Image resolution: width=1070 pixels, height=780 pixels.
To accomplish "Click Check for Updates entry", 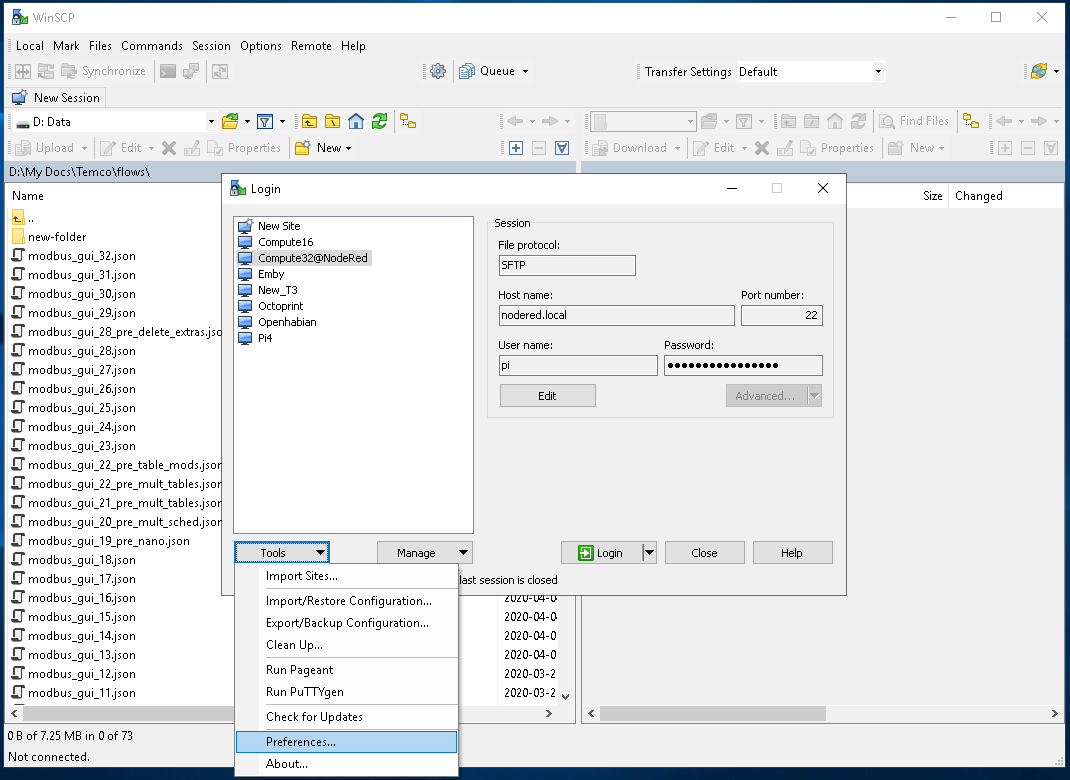I will [346, 717].
